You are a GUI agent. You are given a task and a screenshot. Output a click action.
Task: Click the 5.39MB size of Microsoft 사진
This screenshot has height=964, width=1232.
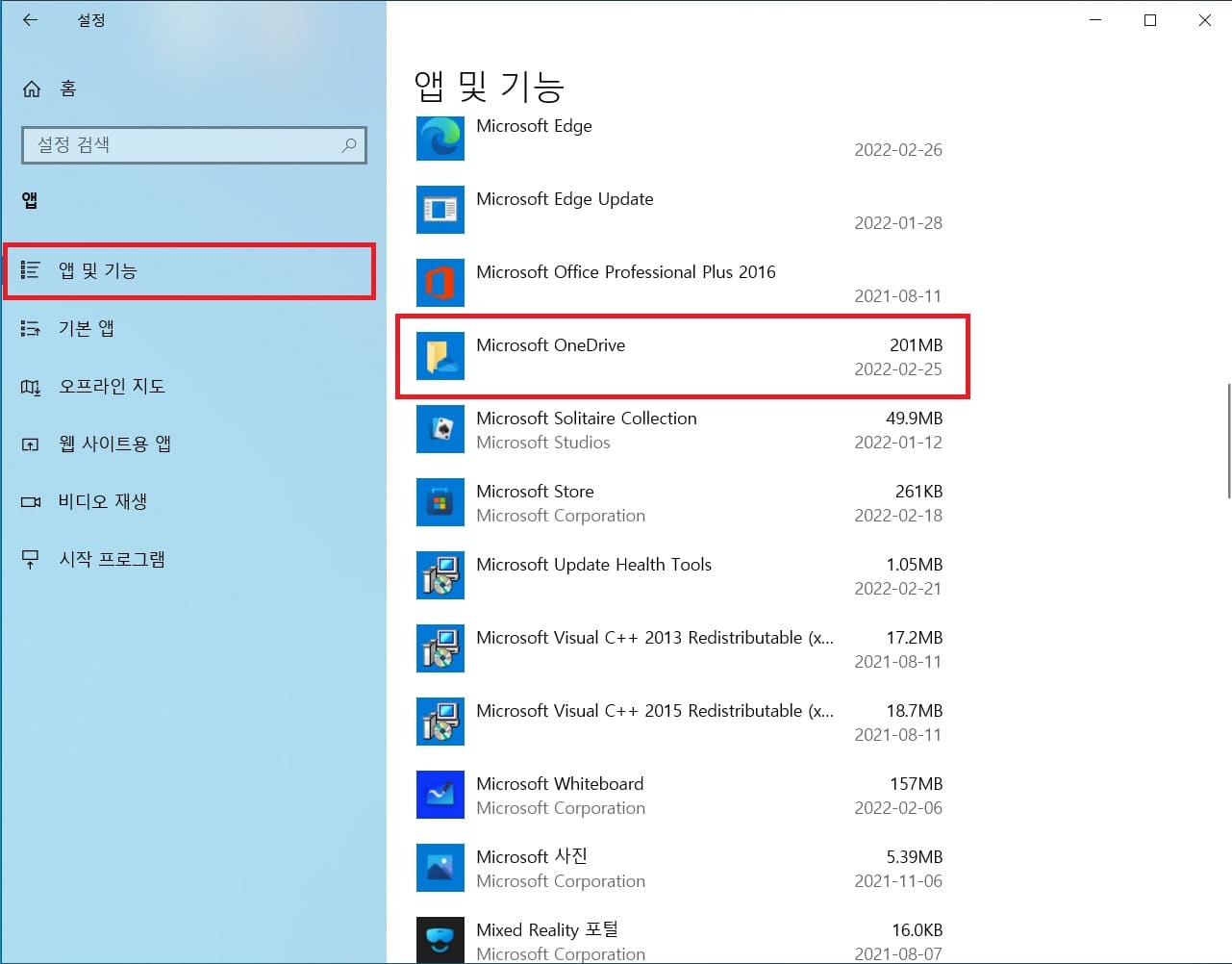pos(914,857)
